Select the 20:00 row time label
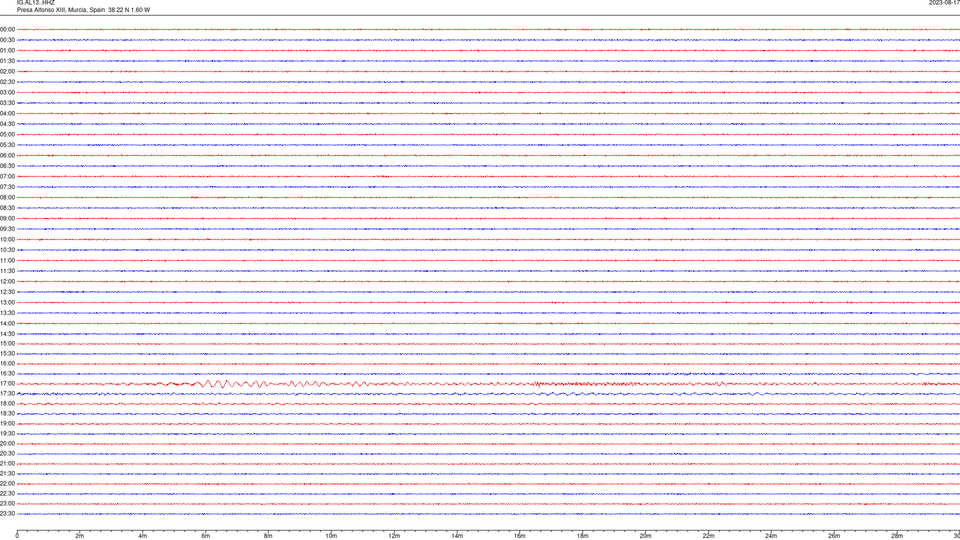The image size is (960, 540). [7, 444]
